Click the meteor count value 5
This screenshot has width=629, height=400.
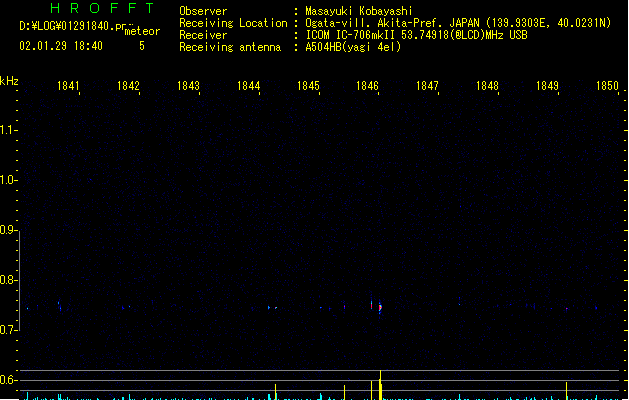pyautogui.click(x=142, y=46)
